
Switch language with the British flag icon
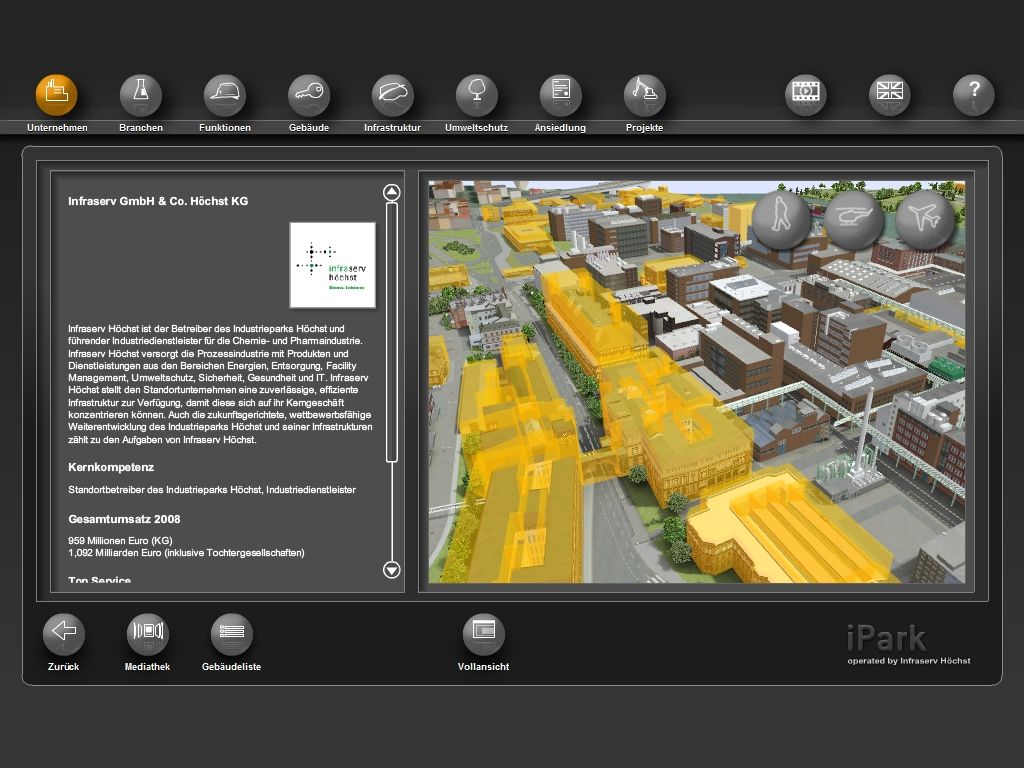tap(889, 95)
